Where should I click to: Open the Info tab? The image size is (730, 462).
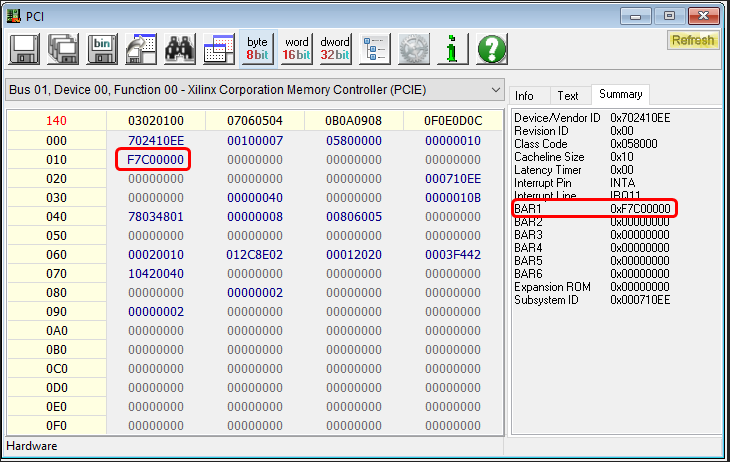[x=525, y=96]
